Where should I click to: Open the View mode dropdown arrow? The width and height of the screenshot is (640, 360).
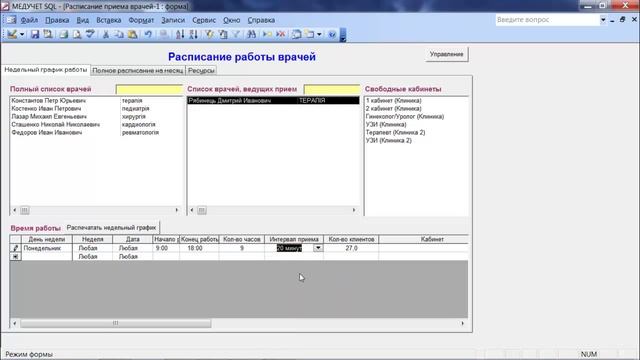coord(22,35)
